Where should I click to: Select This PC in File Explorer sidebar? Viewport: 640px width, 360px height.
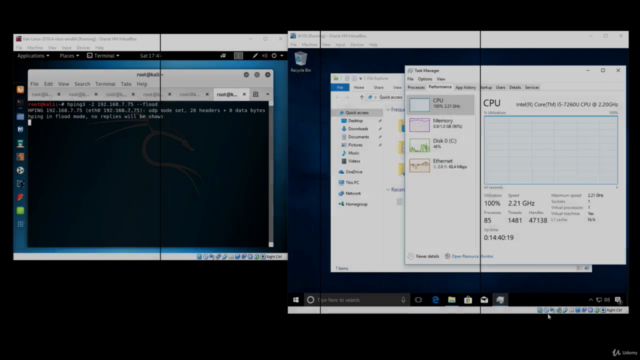[352, 182]
